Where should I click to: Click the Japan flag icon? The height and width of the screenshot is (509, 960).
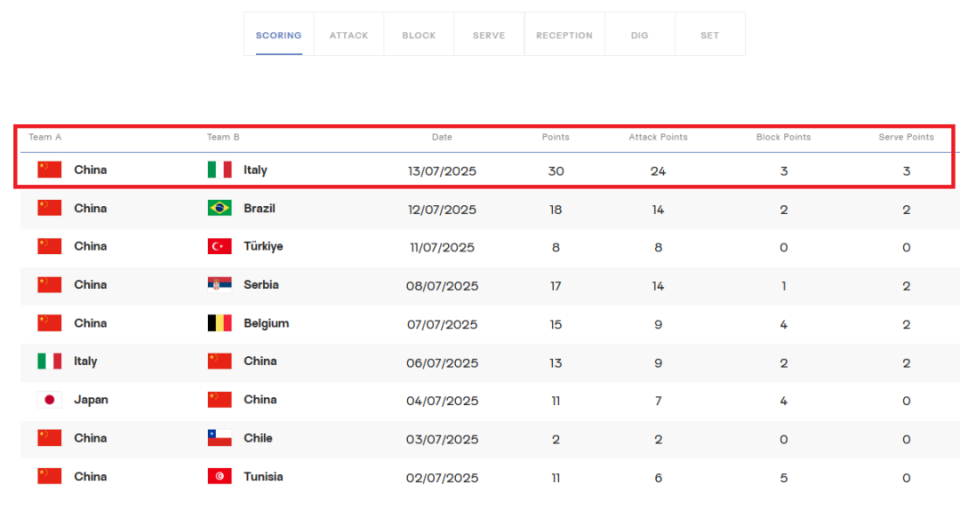pyautogui.click(x=50, y=399)
